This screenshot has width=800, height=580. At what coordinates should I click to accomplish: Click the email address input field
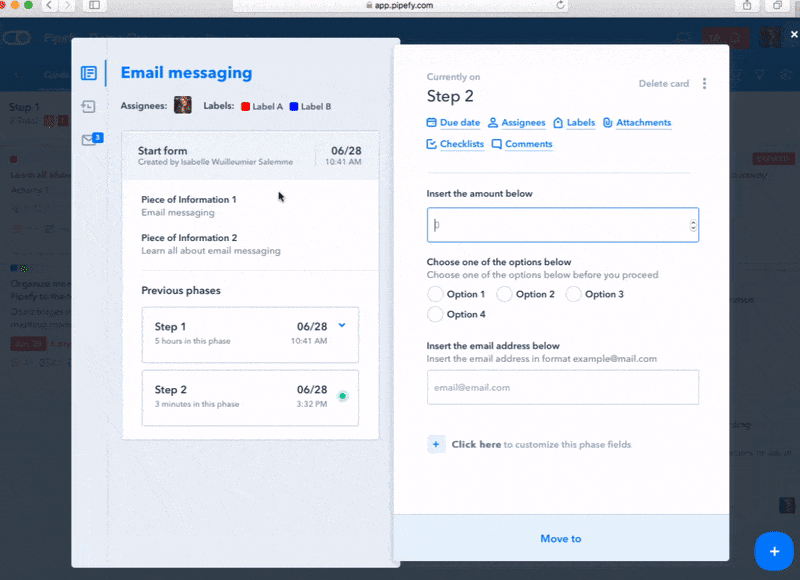pos(562,387)
